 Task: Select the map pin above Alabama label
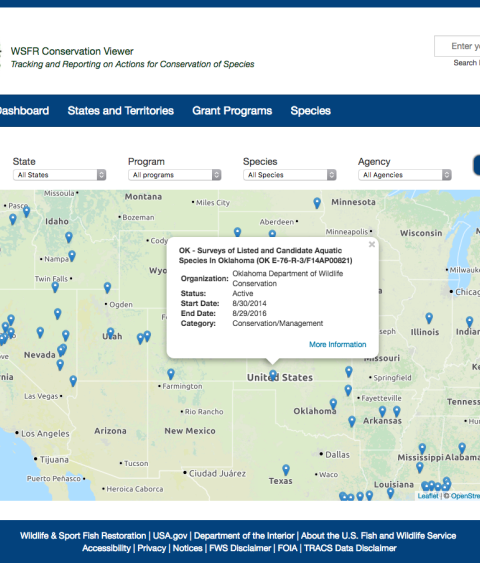(x=462, y=448)
